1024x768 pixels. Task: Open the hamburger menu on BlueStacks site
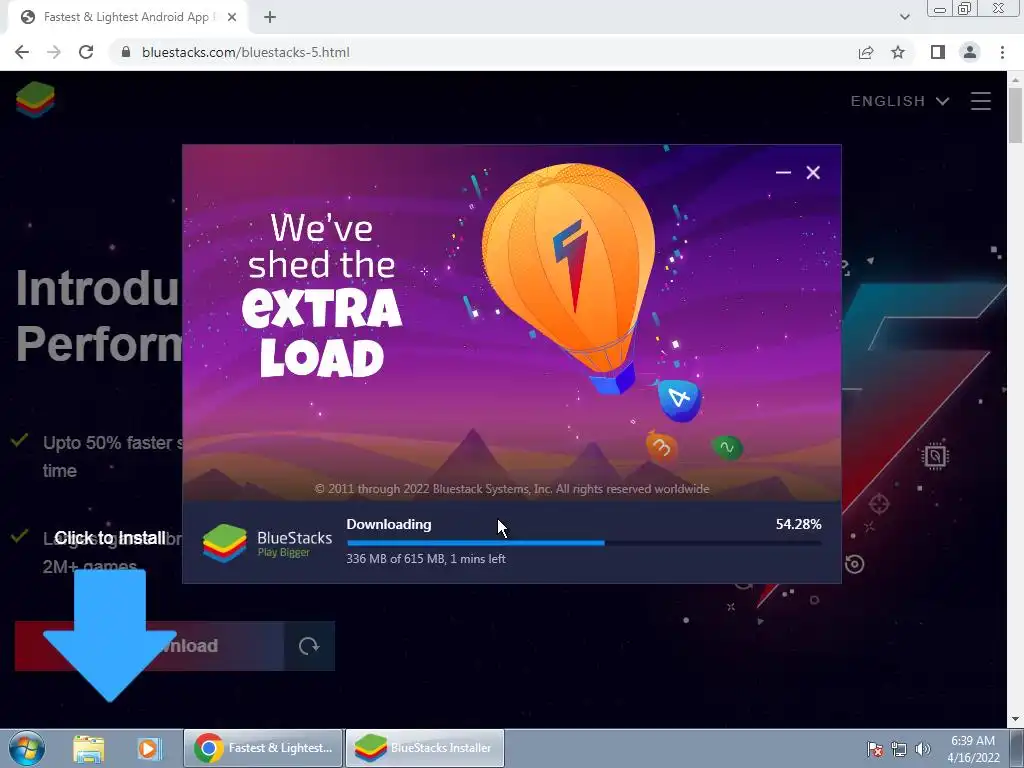[x=981, y=101]
